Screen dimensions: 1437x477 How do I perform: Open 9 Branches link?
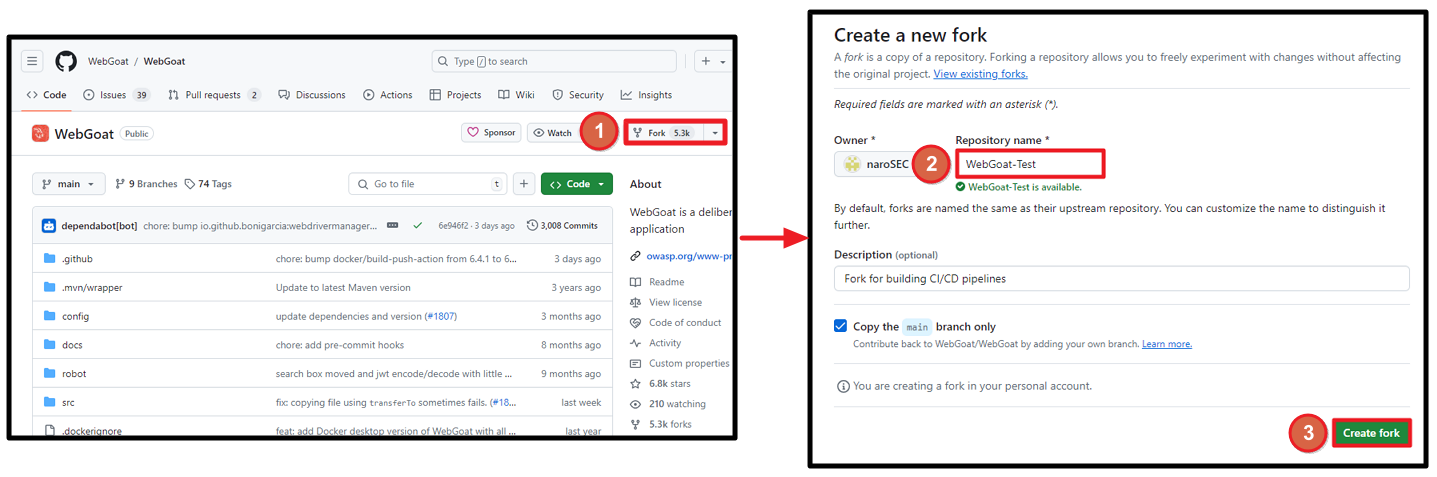(146, 184)
